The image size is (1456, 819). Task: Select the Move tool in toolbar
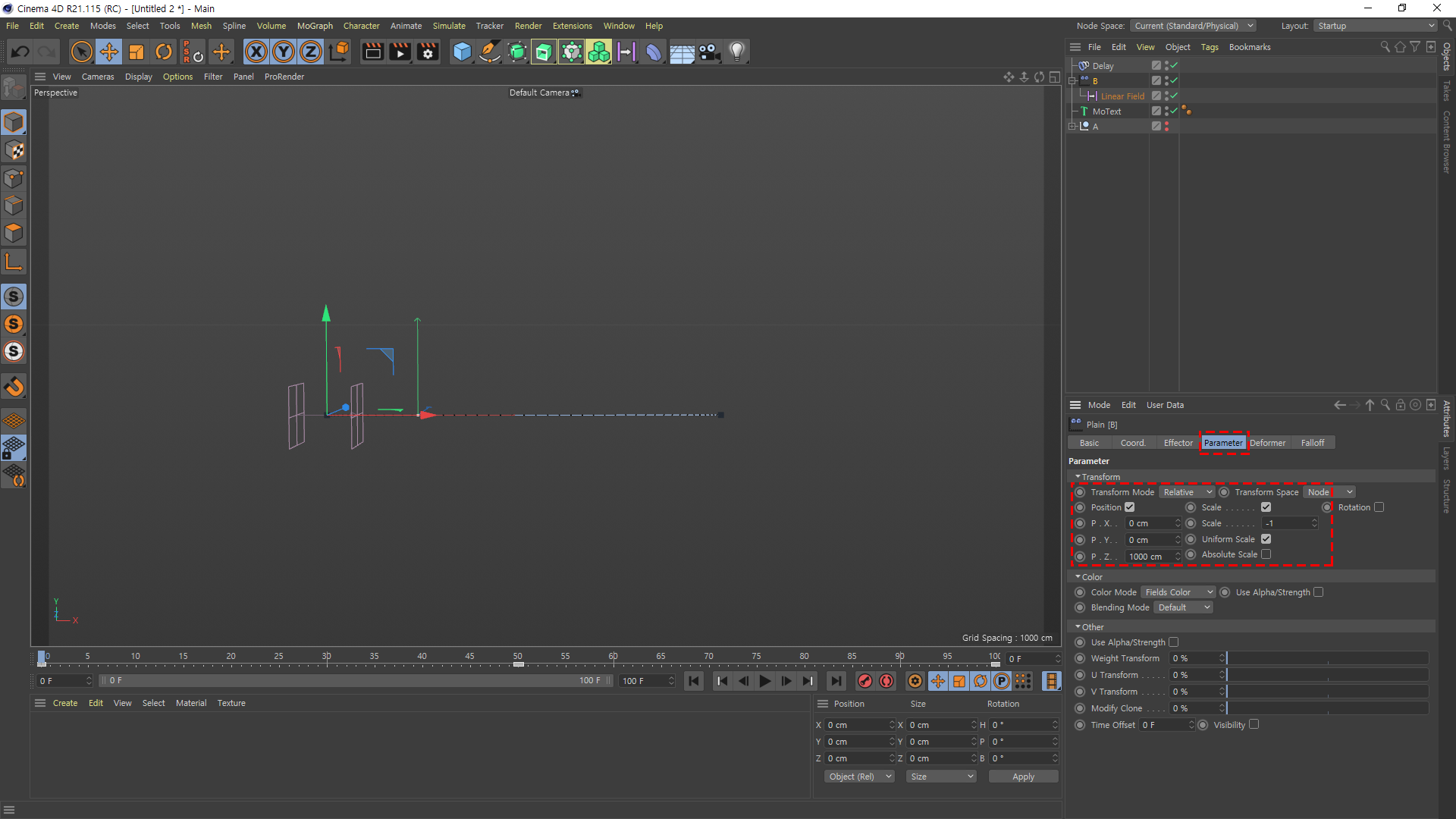click(x=109, y=52)
